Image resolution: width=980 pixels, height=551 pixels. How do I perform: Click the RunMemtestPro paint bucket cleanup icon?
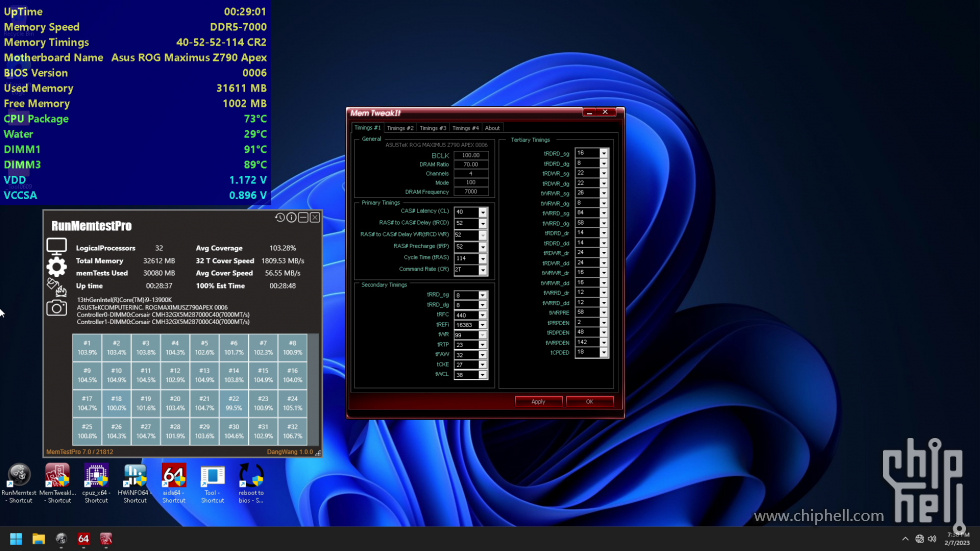point(56,287)
